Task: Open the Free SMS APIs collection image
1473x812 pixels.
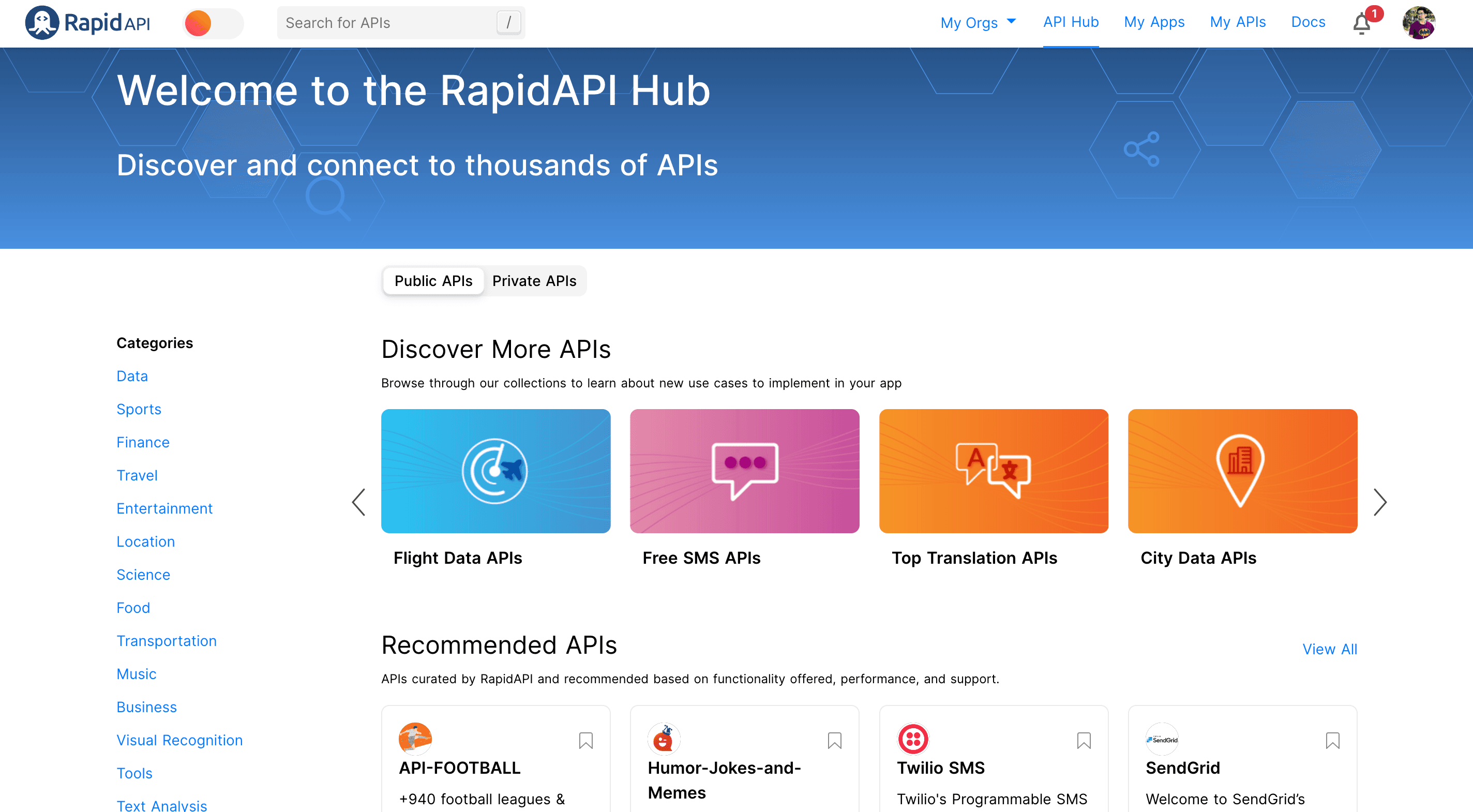Action: [x=744, y=471]
